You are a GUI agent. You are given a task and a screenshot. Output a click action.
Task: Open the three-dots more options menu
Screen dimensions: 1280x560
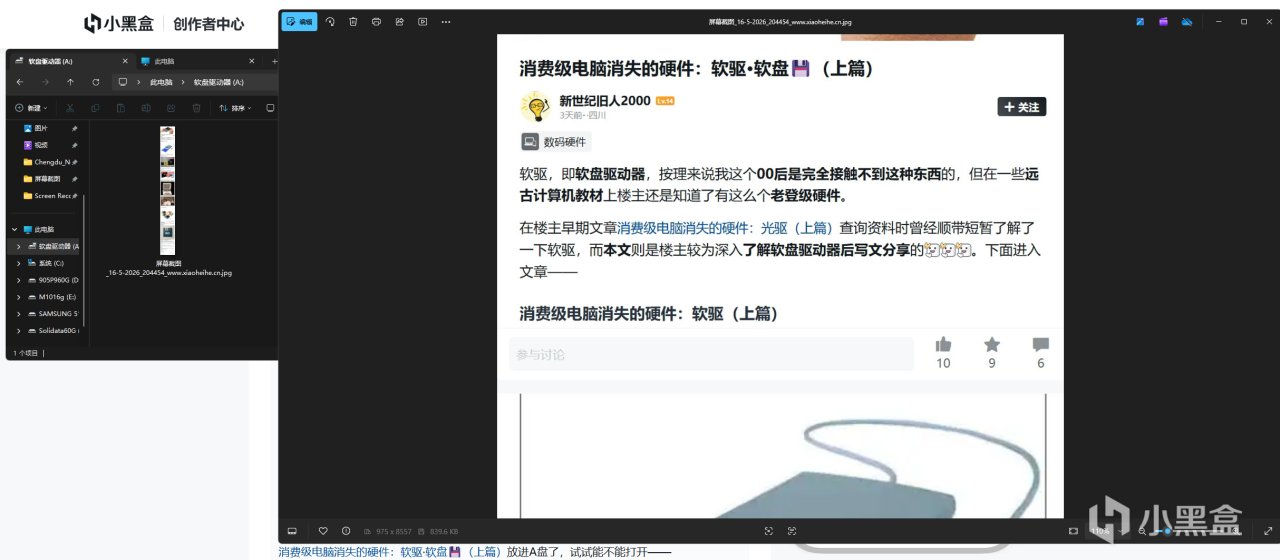pos(446,21)
